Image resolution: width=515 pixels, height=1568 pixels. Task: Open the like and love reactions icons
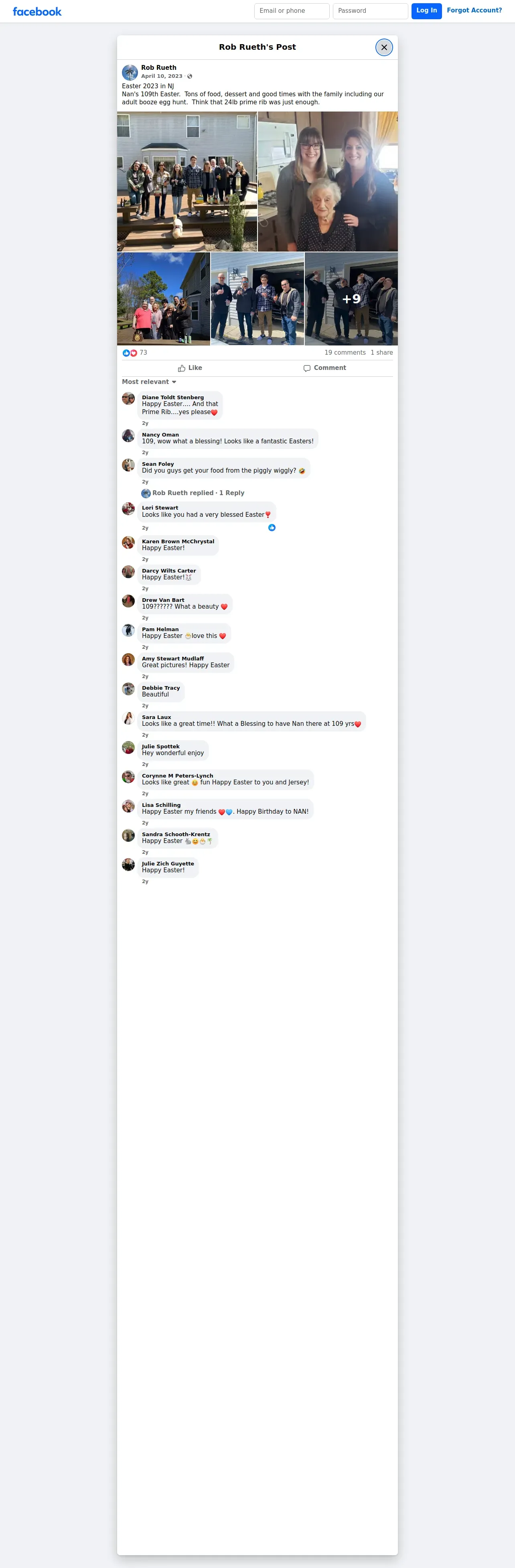(130, 353)
